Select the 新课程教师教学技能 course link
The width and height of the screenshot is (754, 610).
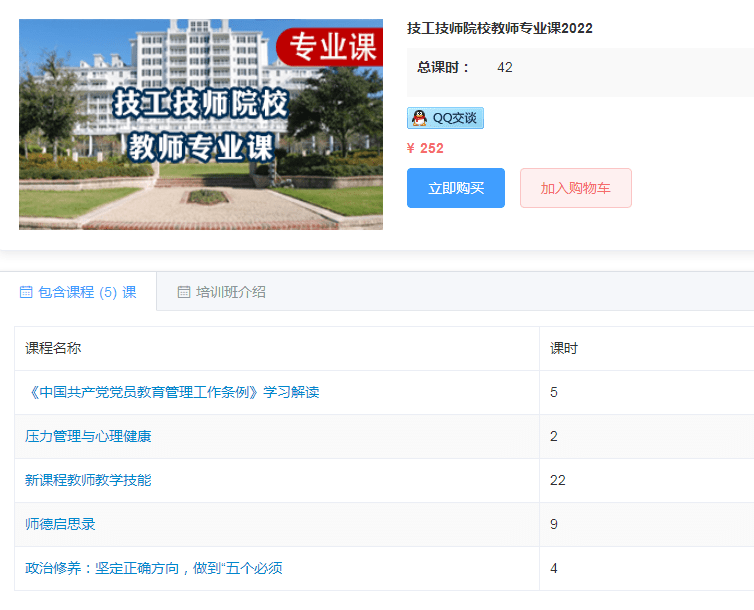click(x=88, y=480)
